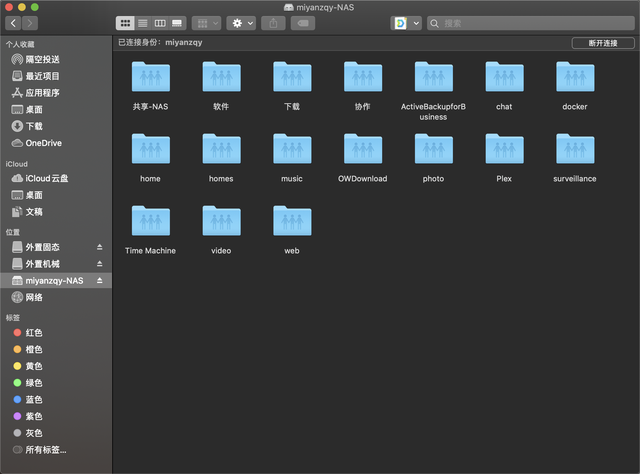
Task: Select the 红色 tag
Action: tap(28, 333)
